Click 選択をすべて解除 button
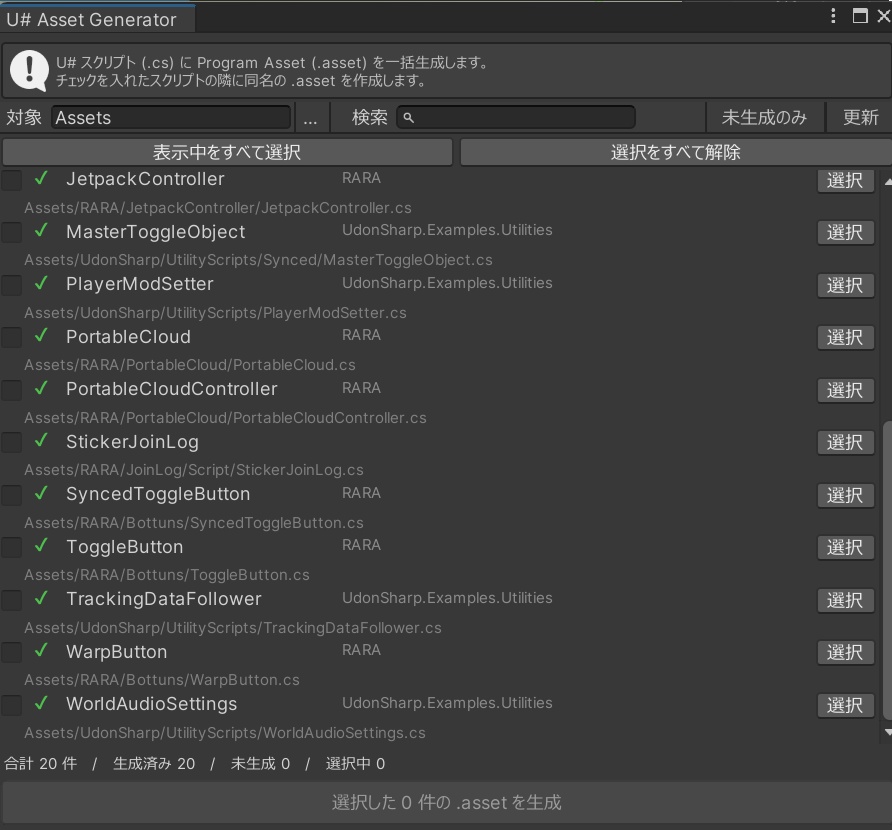This screenshot has height=830, width=892. coord(676,152)
